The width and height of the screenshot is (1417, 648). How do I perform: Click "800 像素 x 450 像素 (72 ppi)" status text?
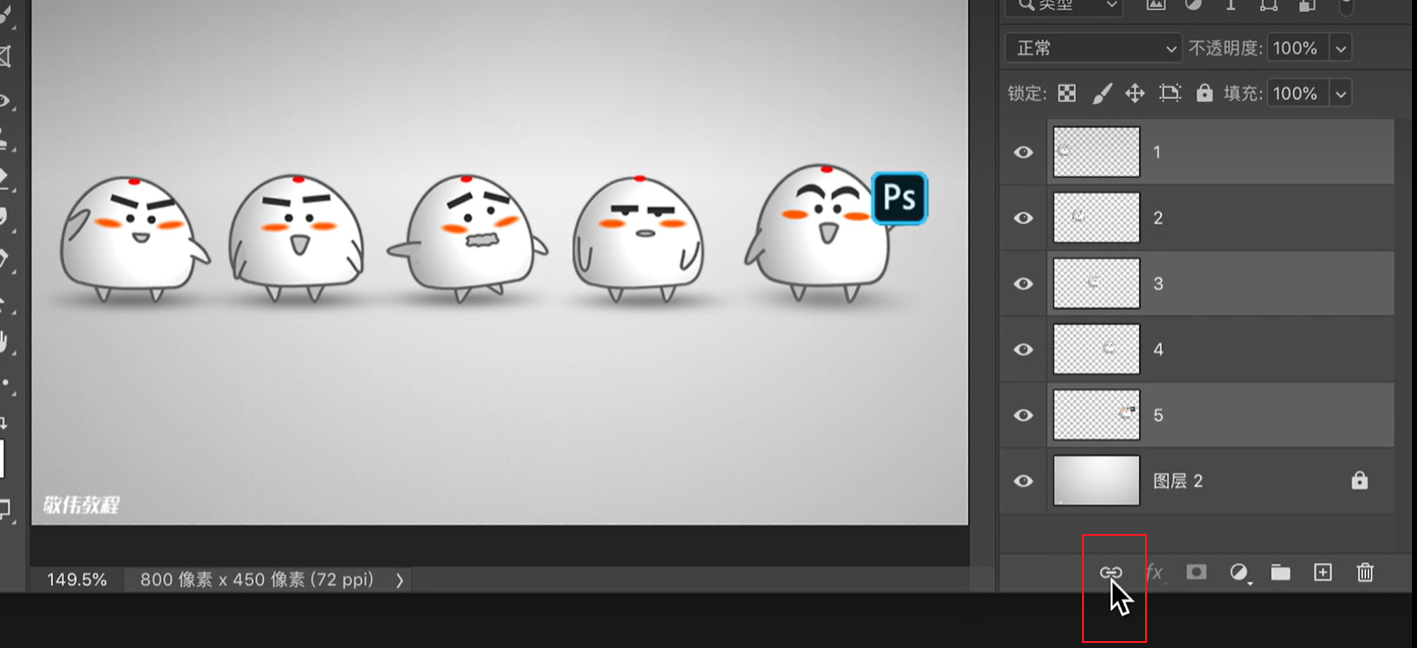point(257,579)
